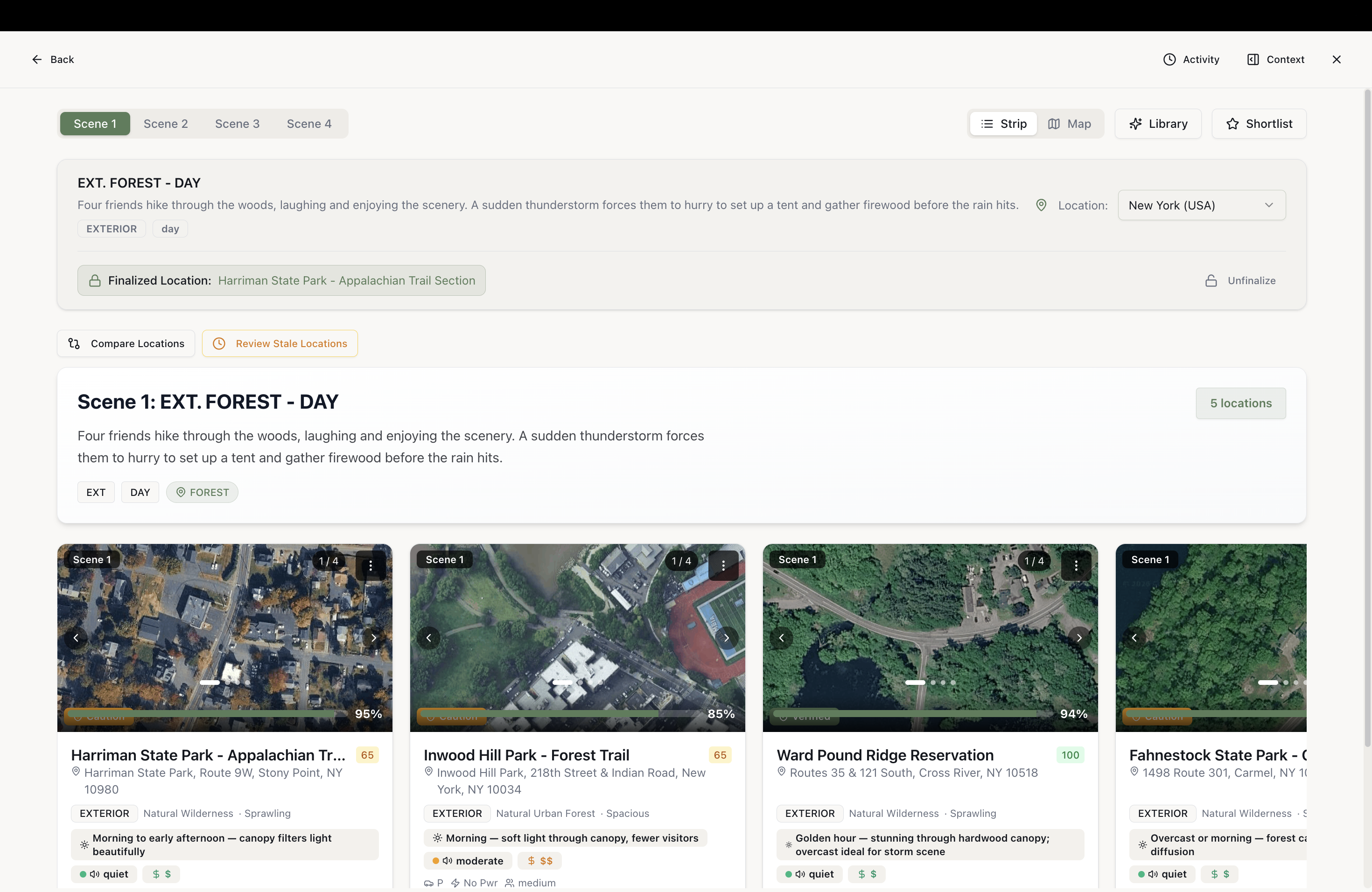Click the Harriman Route 9W address

(x=213, y=781)
